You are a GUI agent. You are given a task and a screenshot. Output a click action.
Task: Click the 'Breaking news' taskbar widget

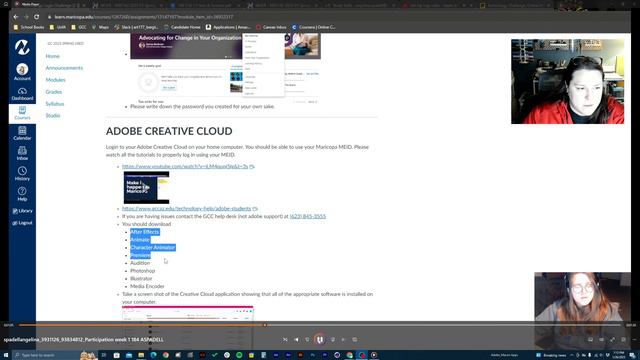[x=551, y=355]
